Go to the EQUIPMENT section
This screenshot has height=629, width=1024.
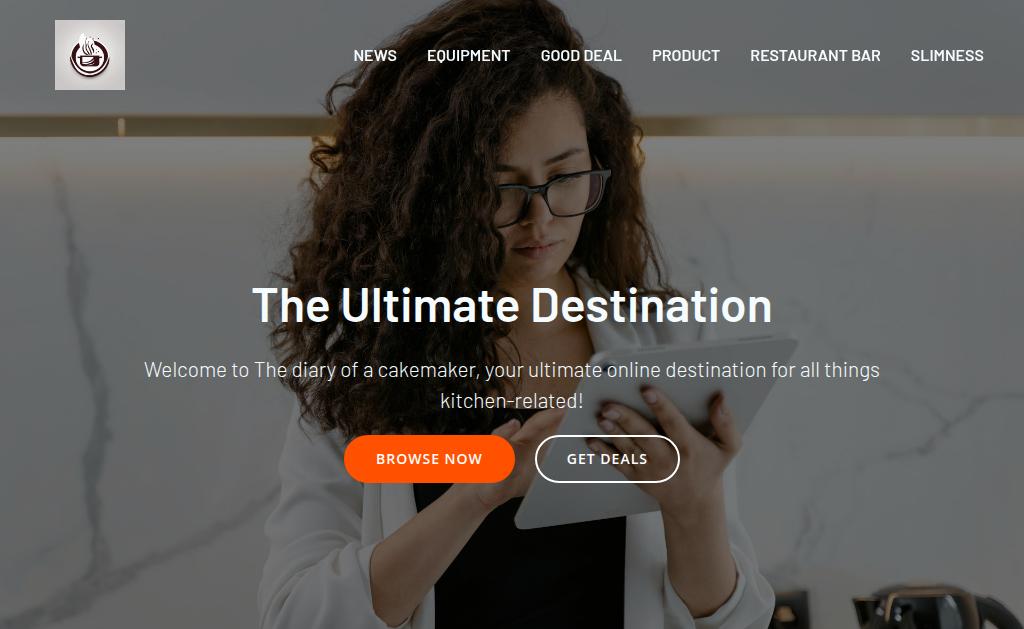[468, 56]
